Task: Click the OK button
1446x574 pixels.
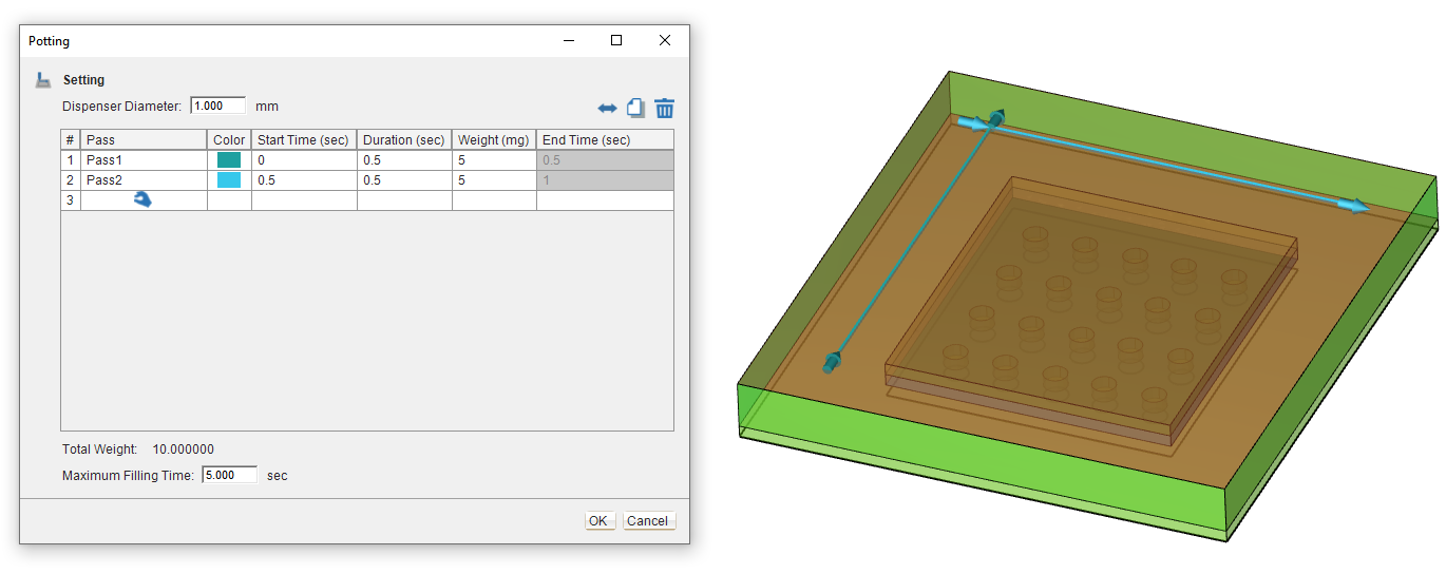Action: (x=599, y=521)
